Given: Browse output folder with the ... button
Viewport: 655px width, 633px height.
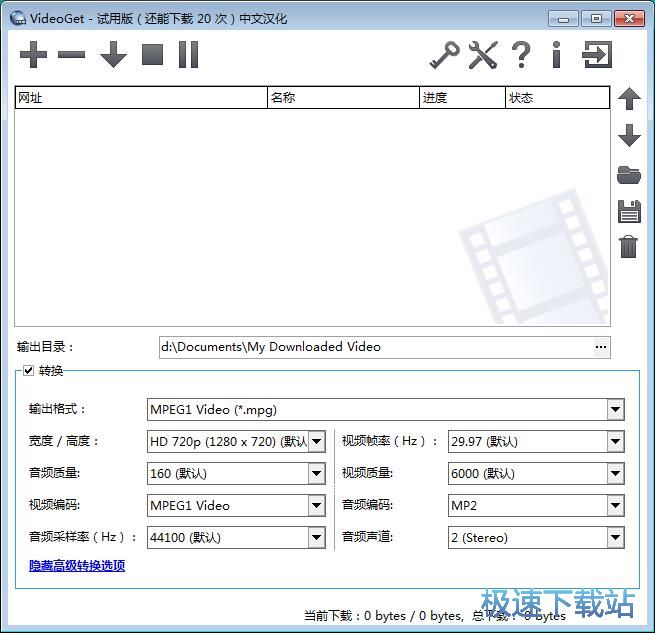Looking at the screenshot, I should 601,347.
